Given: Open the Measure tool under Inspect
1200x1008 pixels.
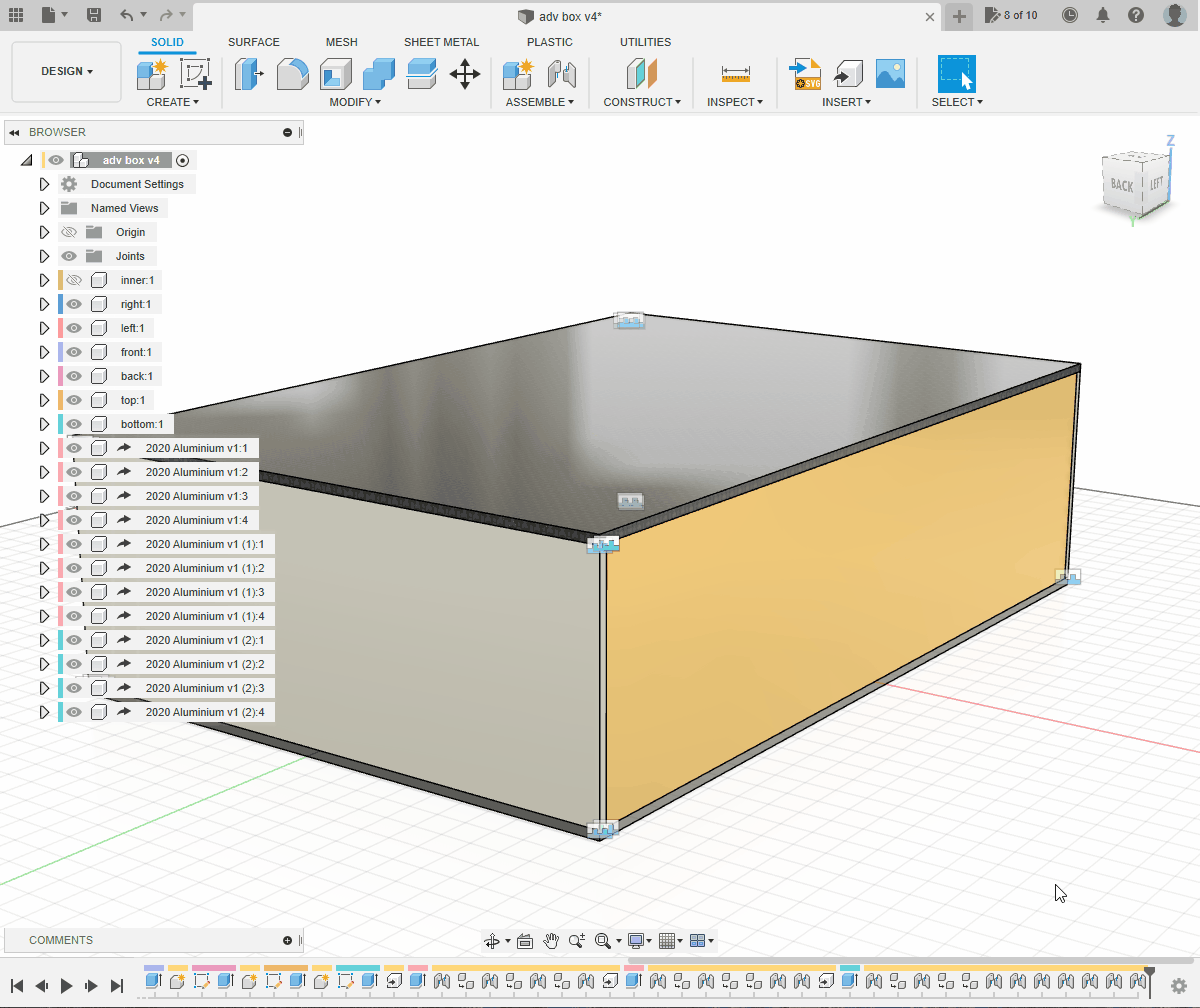Looking at the screenshot, I should pyautogui.click(x=735, y=74).
